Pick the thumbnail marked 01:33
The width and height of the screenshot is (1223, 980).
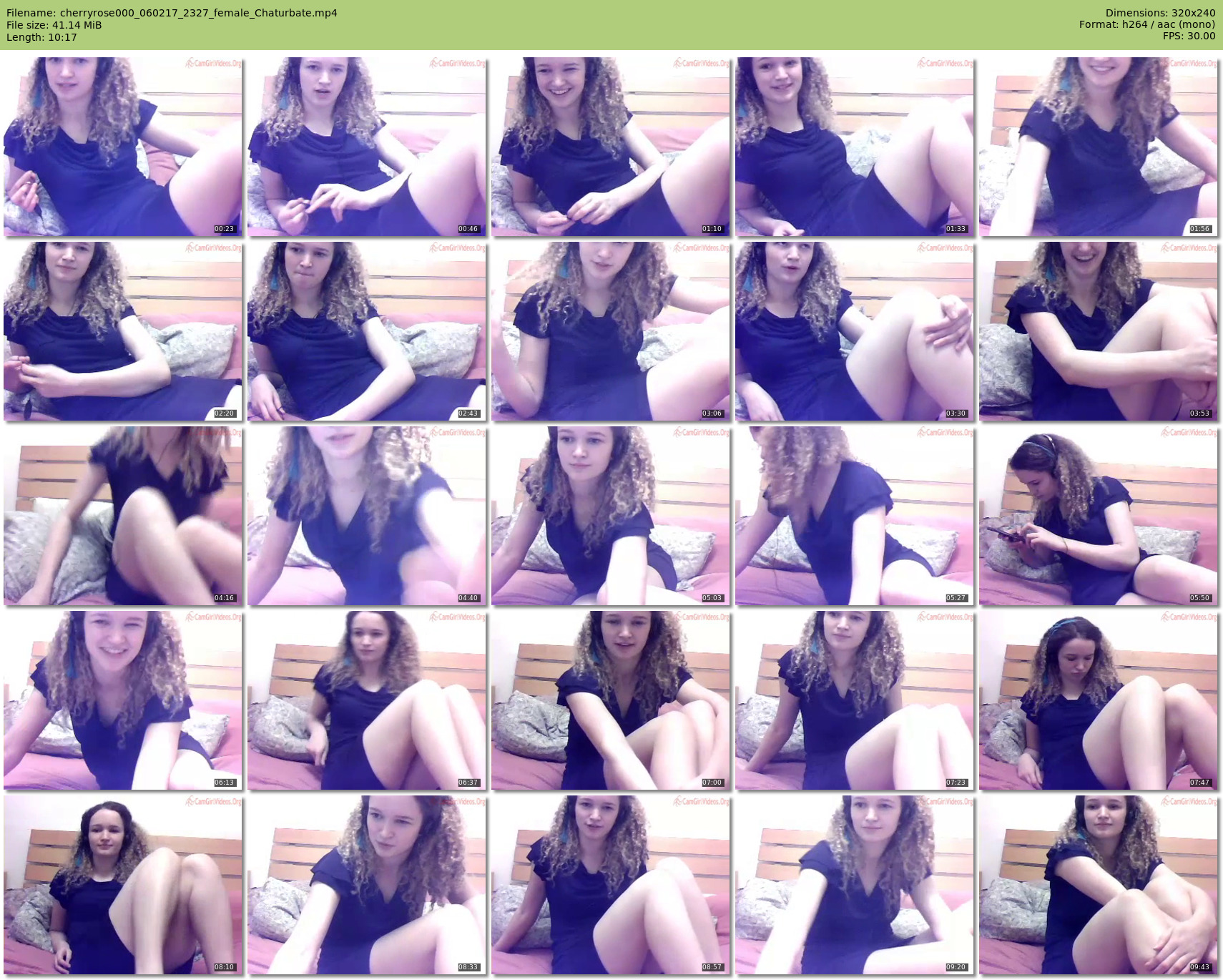click(854, 147)
